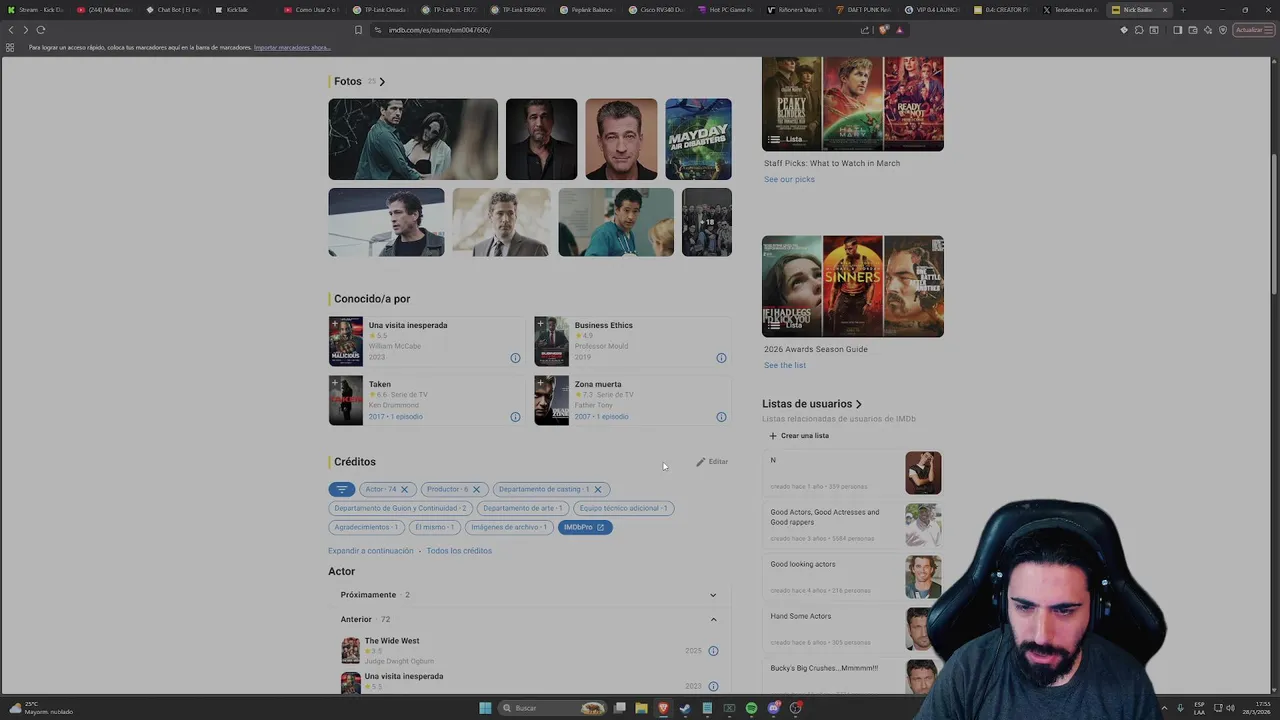Switch to the KickTalk tab

237,9
